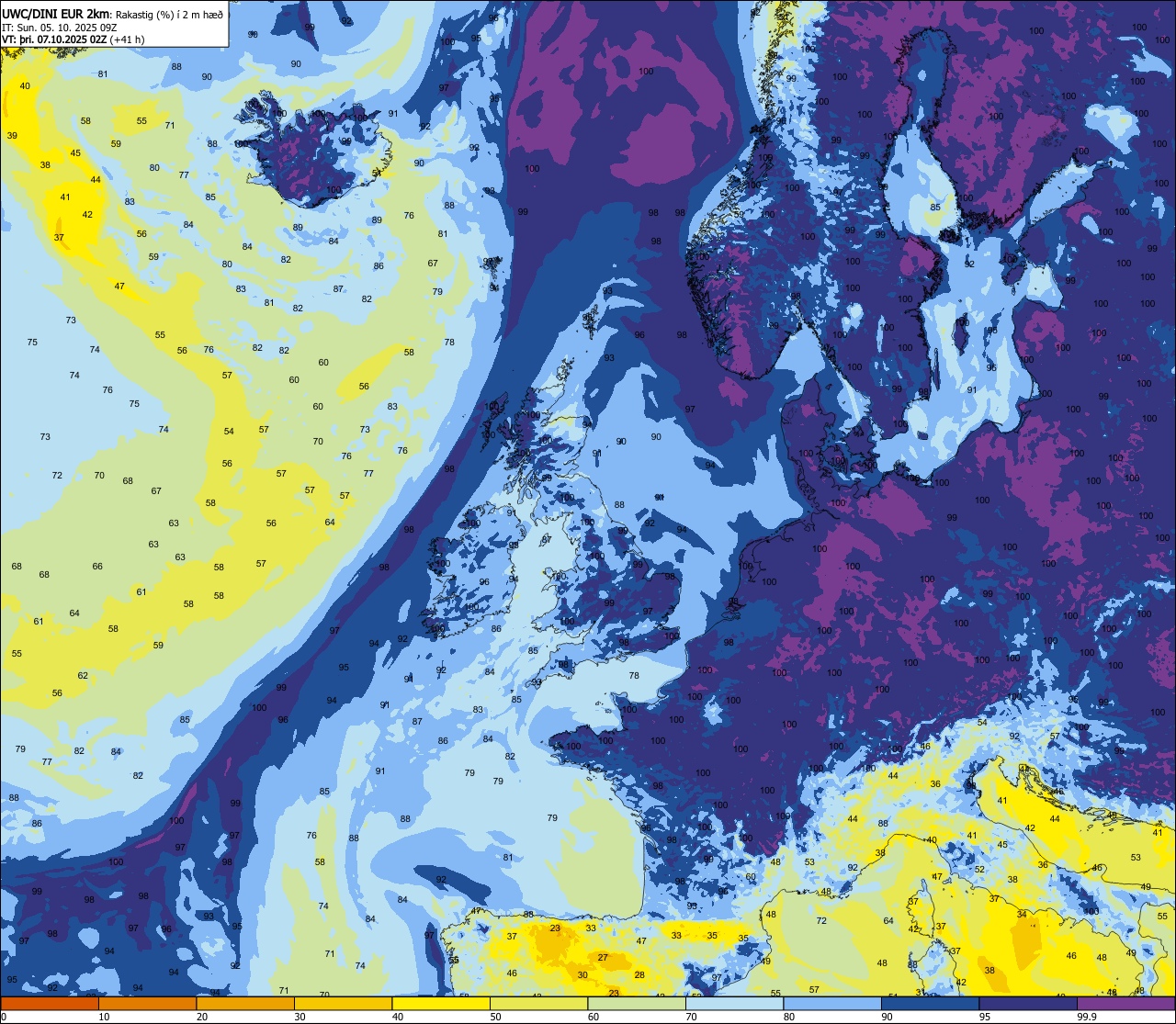Click the legend tick label "20"
Viewport: 1176px width, 1024px height.
pyautogui.click(x=202, y=1017)
